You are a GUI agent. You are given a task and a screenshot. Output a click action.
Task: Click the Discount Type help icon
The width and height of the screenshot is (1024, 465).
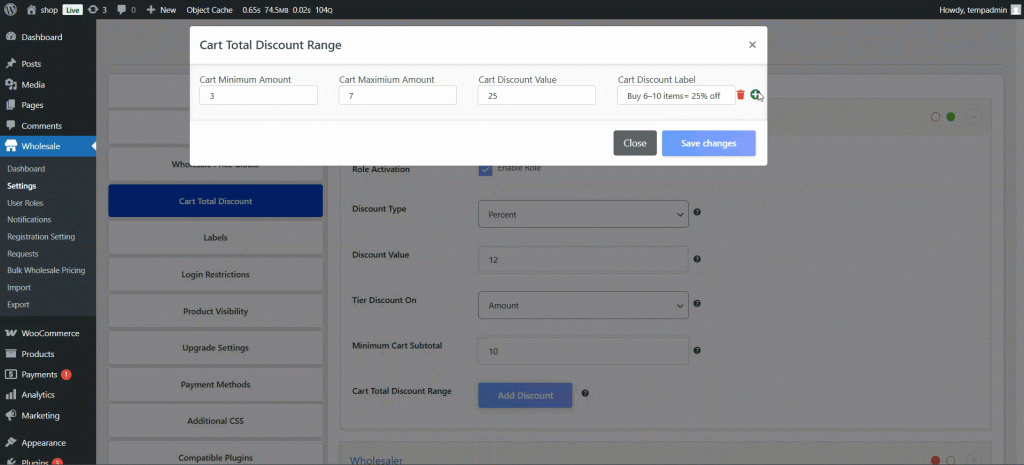(697, 212)
